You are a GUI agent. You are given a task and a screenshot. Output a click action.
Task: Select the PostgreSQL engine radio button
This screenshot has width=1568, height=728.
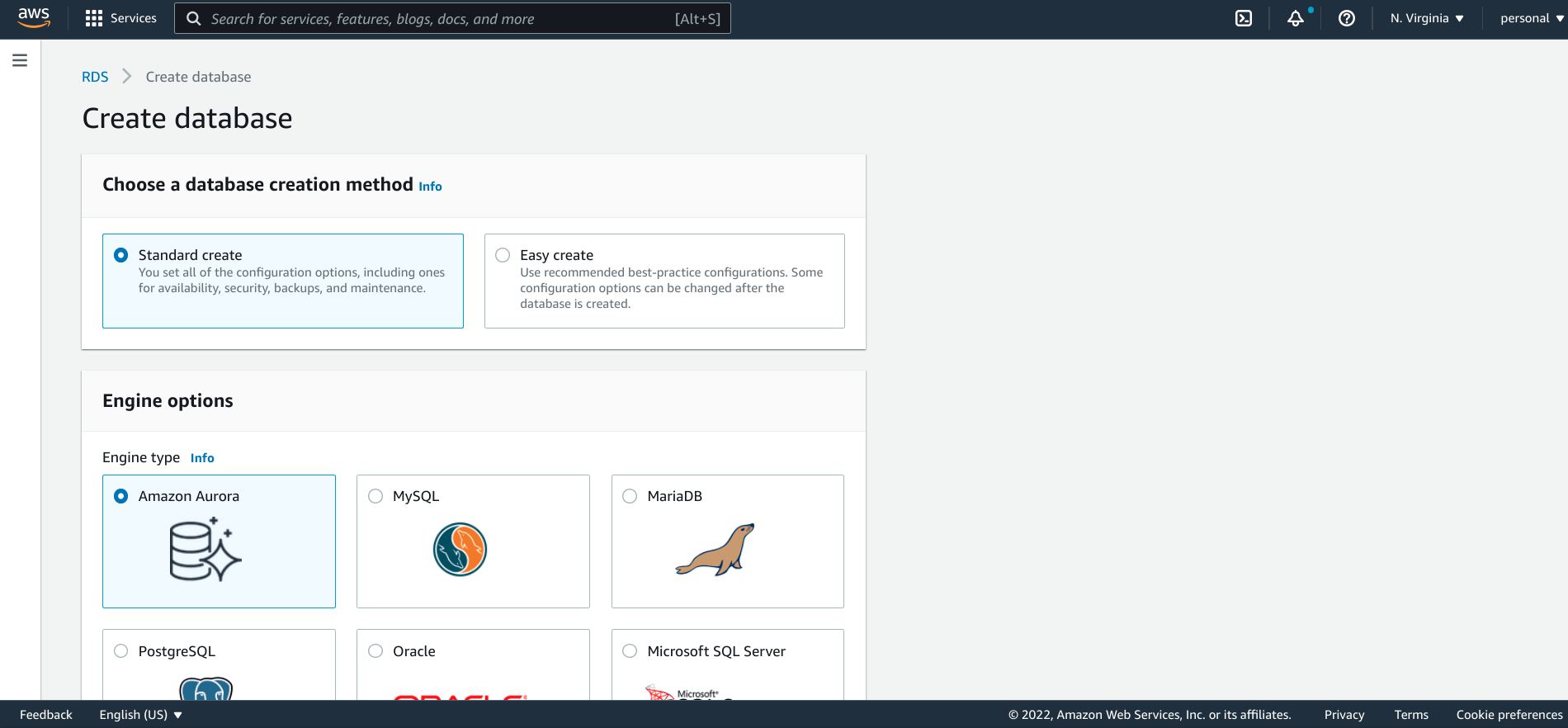(121, 651)
